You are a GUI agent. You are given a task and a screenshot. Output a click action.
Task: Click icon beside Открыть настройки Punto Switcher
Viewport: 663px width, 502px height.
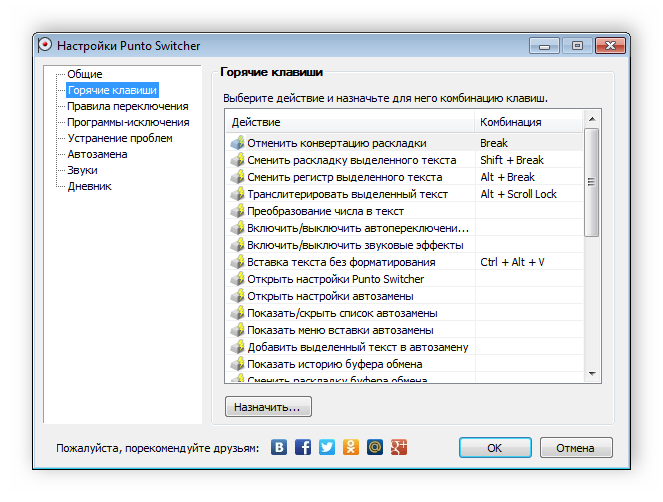pos(238,279)
